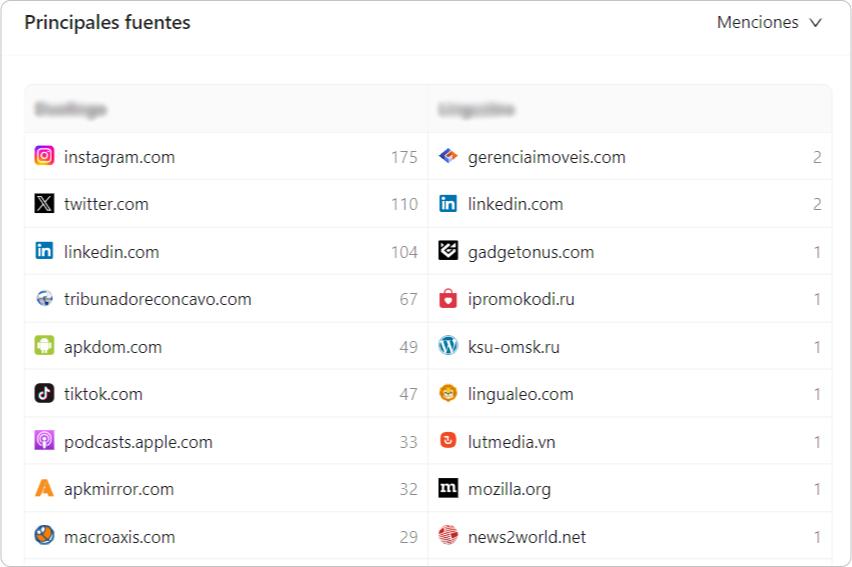Screen dimensions: 852x567
Task: Click the mozilla.org m logo icon
Action: click(448, 488)
